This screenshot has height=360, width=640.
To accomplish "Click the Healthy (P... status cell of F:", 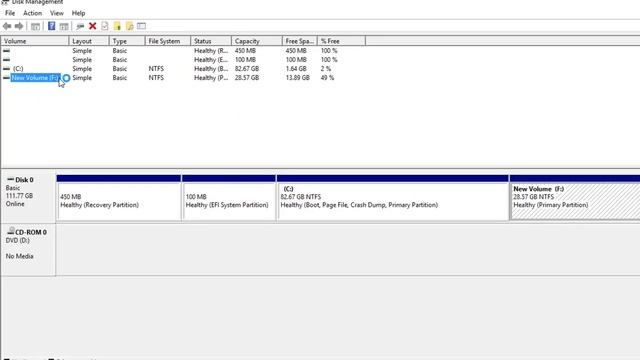I will click(211, 78).
